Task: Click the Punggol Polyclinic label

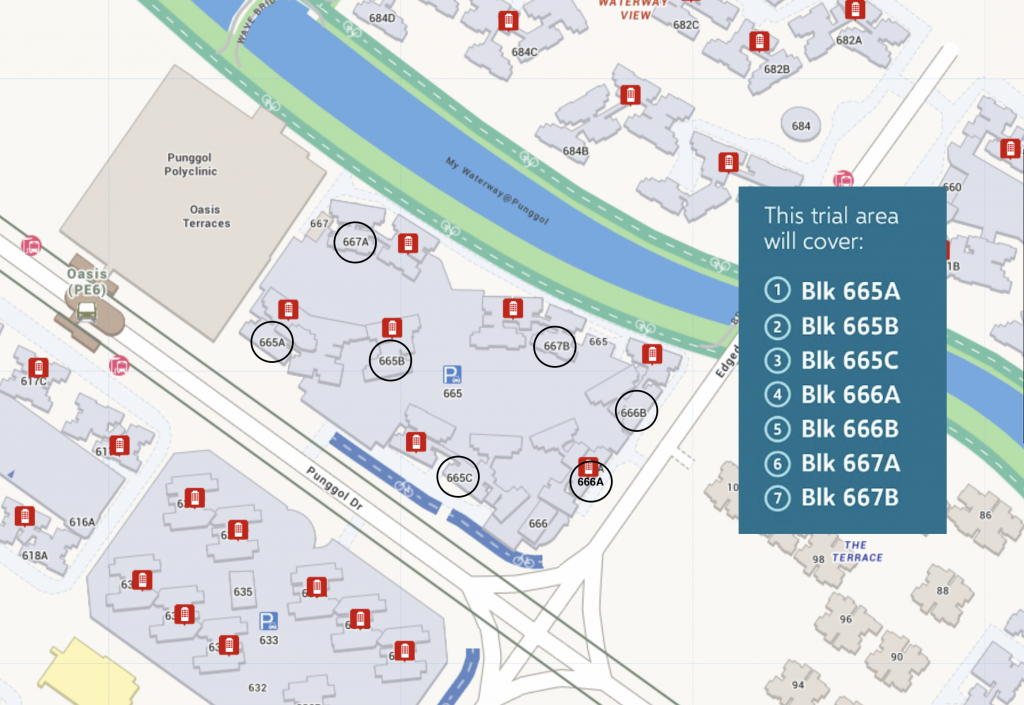Action: point(191,165)
